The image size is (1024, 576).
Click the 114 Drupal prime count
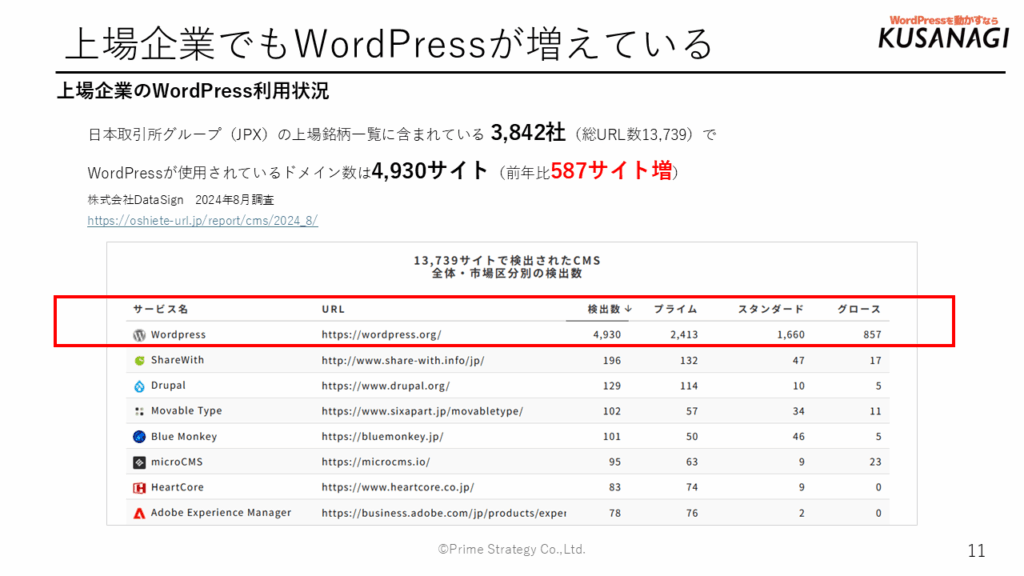[689, 386]
